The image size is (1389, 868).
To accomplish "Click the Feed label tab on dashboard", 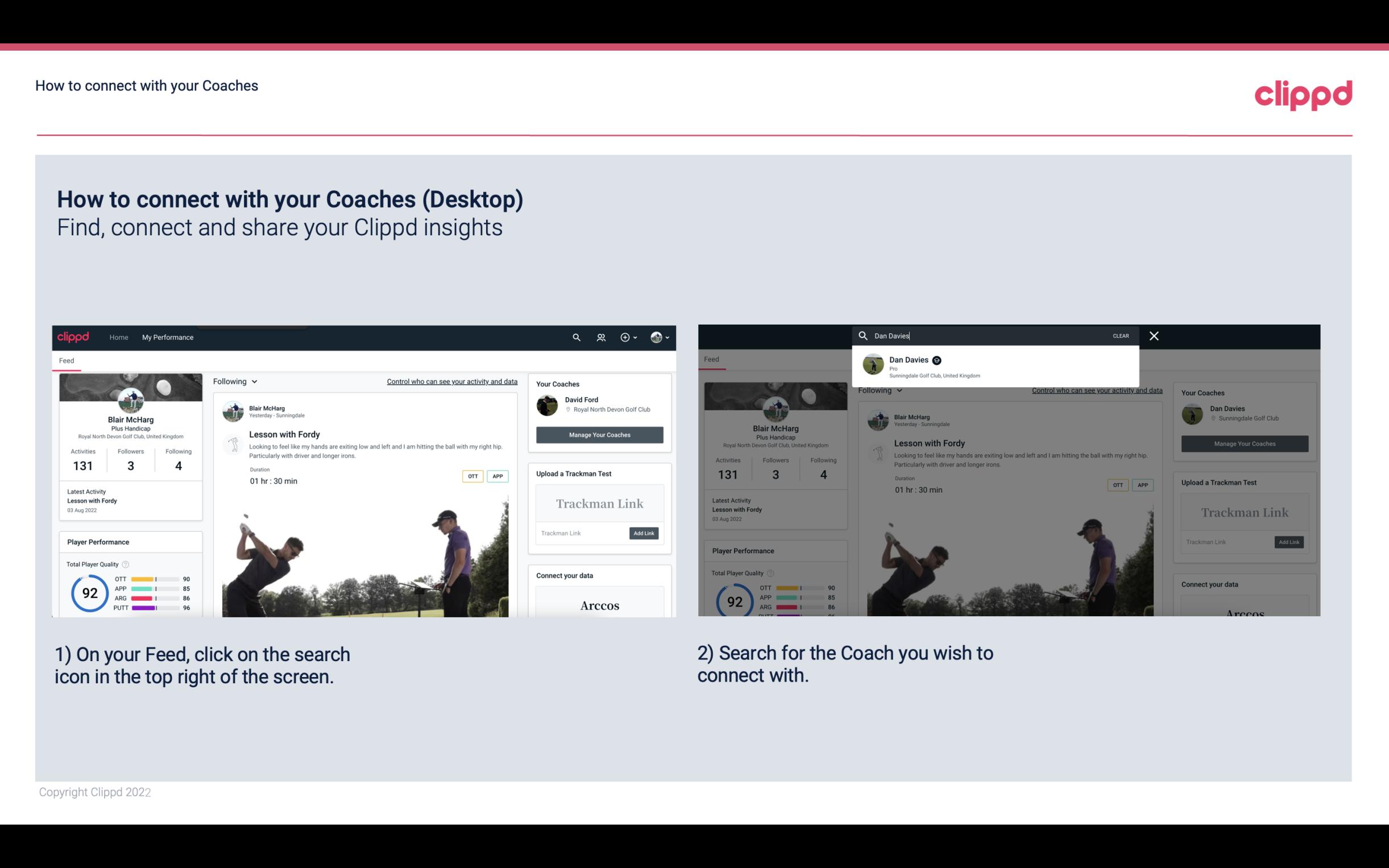I will (66, 359).
